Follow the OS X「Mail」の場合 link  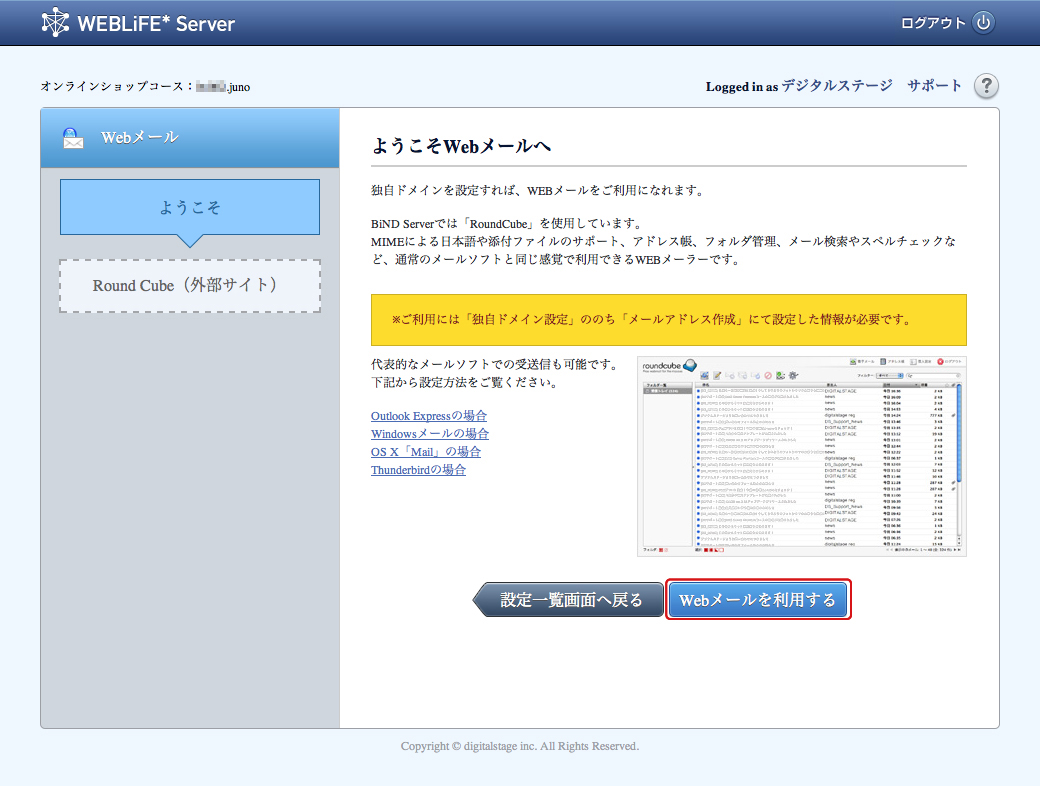point(426,452)
